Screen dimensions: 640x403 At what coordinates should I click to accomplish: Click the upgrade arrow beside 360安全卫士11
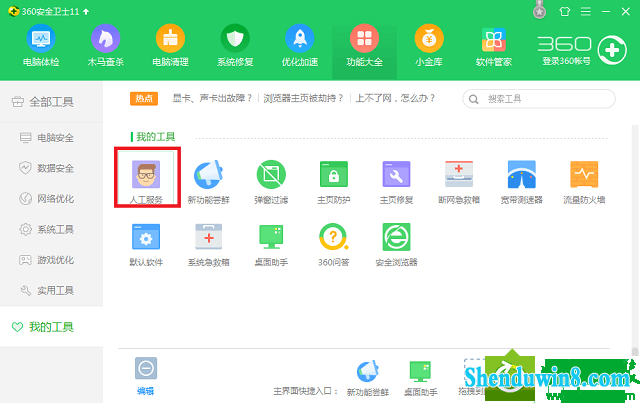86,12
